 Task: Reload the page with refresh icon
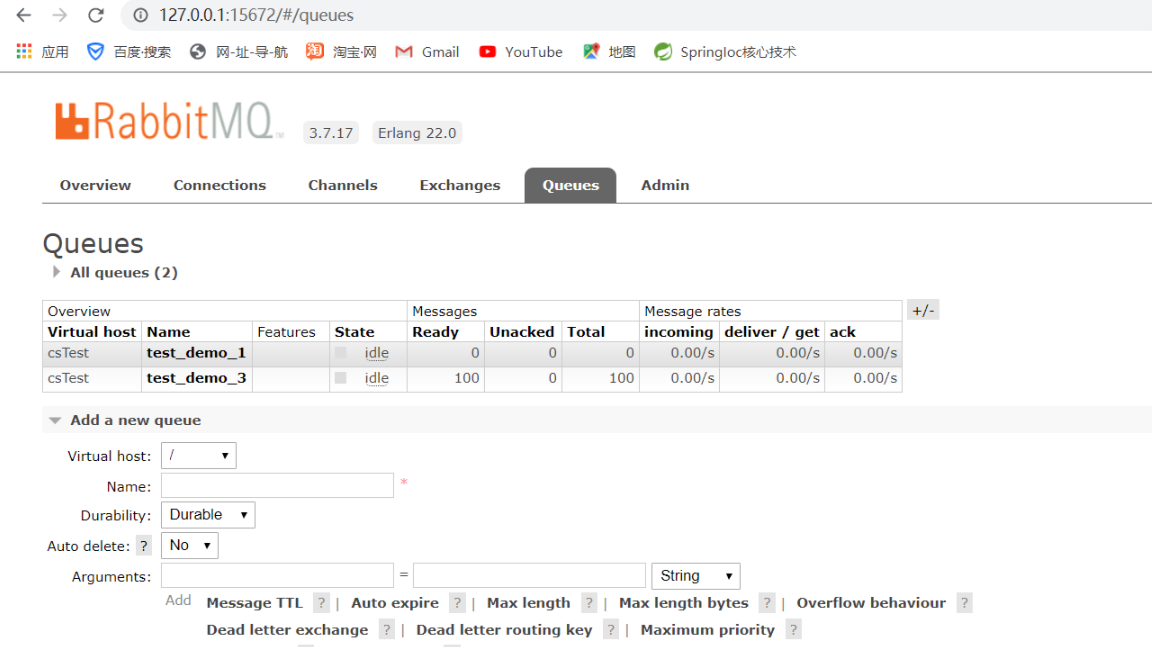coord(96,15)
